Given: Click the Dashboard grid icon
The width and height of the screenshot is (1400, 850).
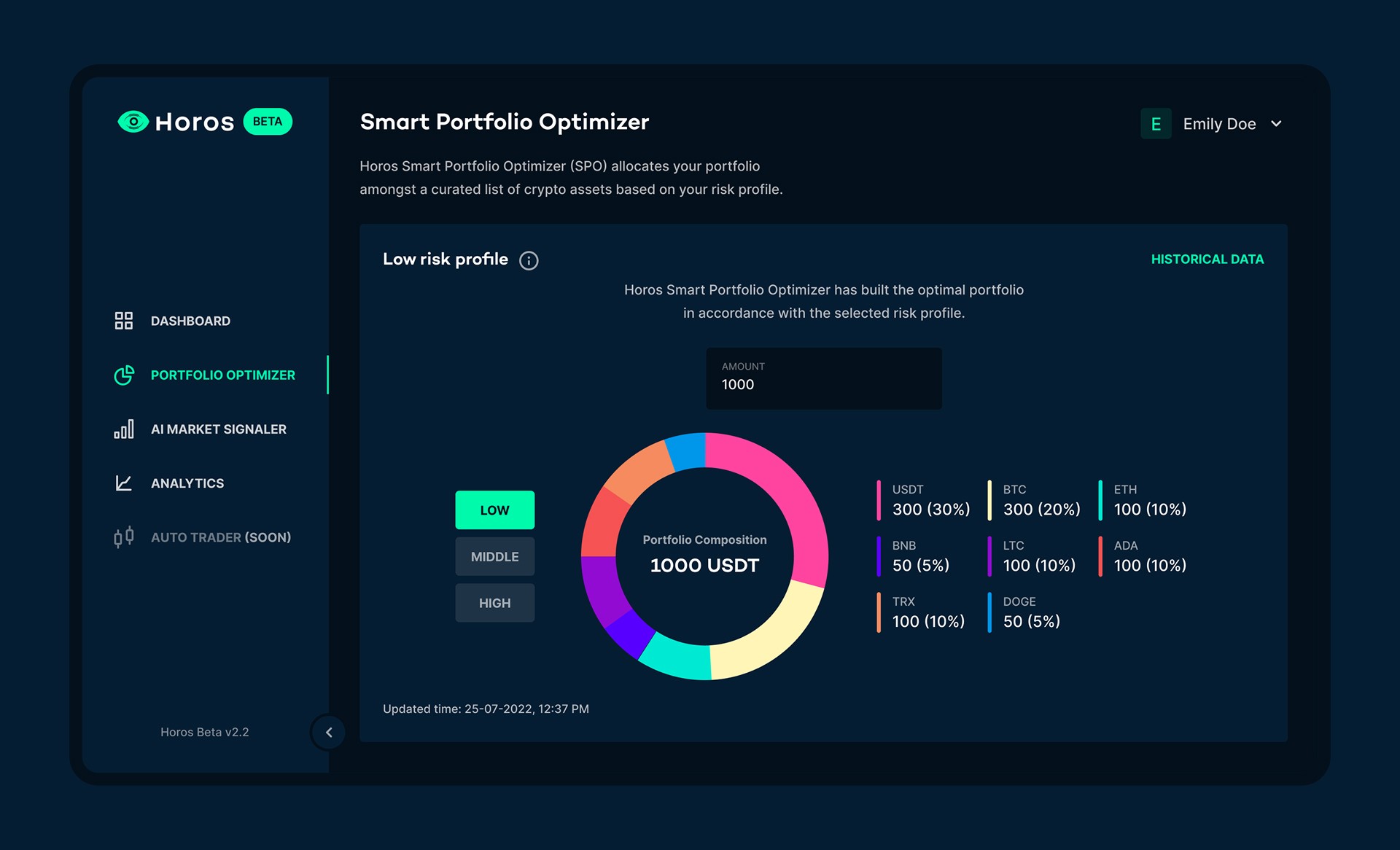Looking at the screenshot, I should pyautogui.click(x=124, y=321).
